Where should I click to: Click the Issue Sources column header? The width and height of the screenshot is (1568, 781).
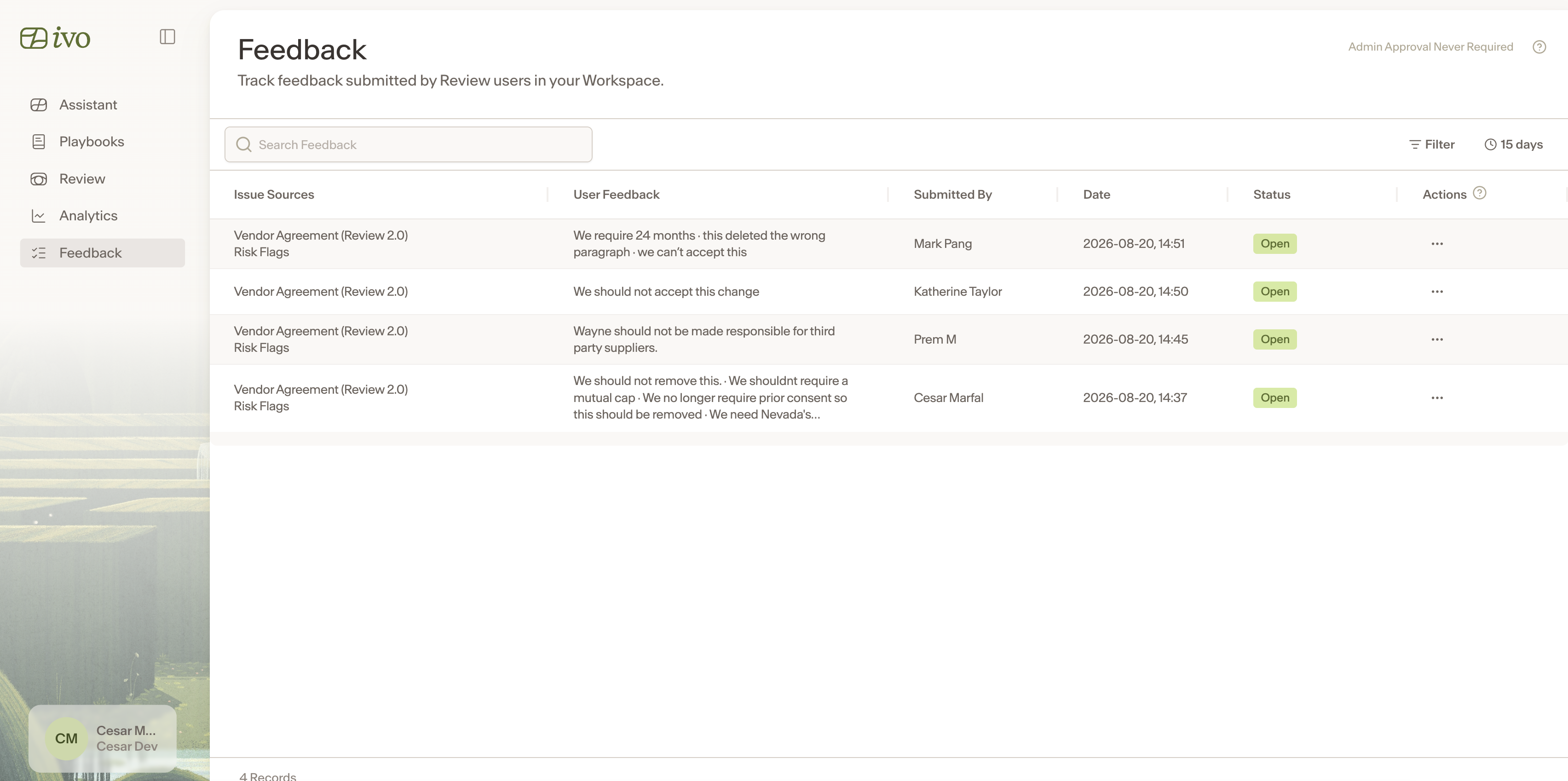[x=274, y=194]
